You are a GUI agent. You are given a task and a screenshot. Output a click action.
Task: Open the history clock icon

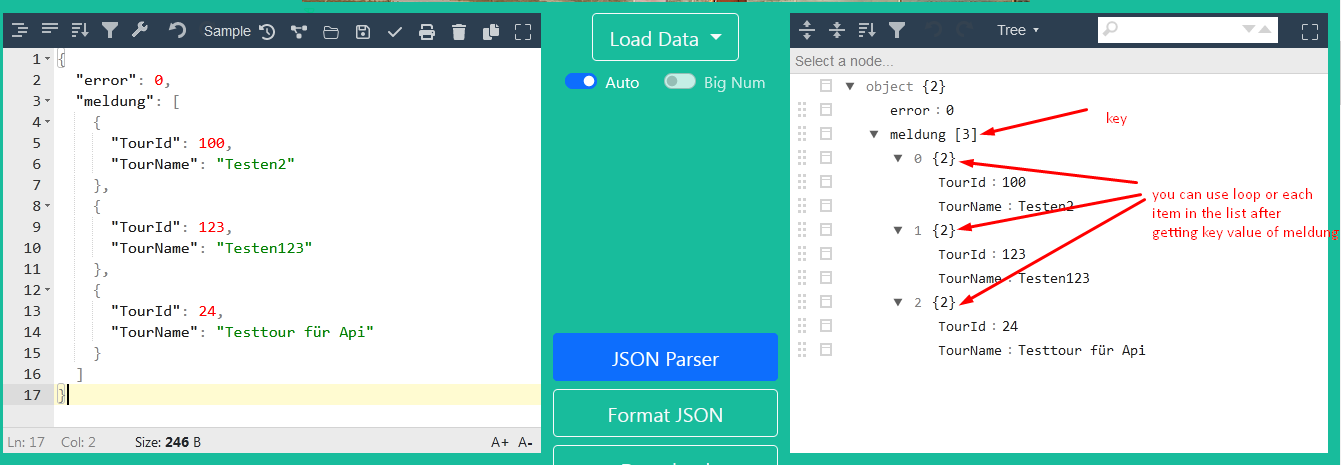[267, 31]
